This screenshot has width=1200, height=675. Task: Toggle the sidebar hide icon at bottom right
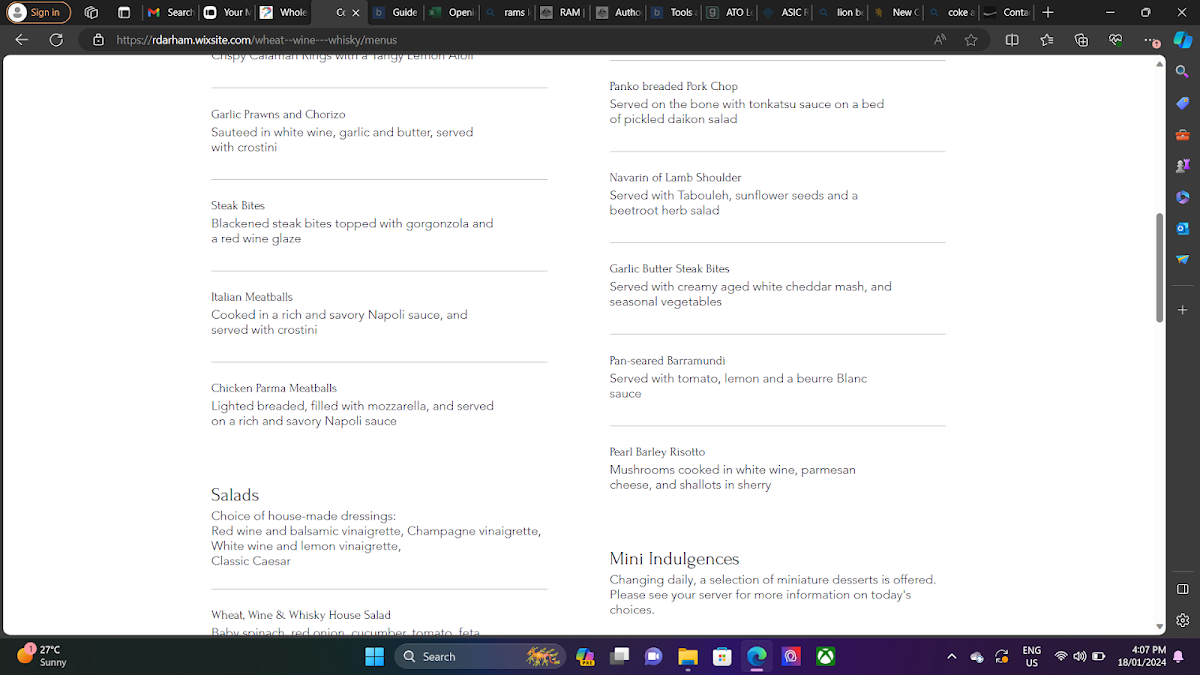click(1182, 589)
